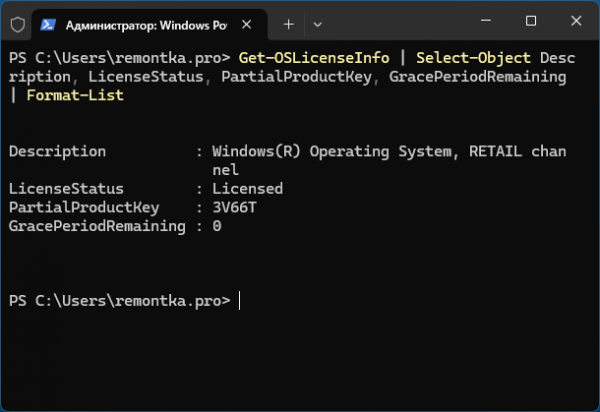Click the grace period value 0
The width and height of the screenshot is (600, 412).
click(217, 226)
